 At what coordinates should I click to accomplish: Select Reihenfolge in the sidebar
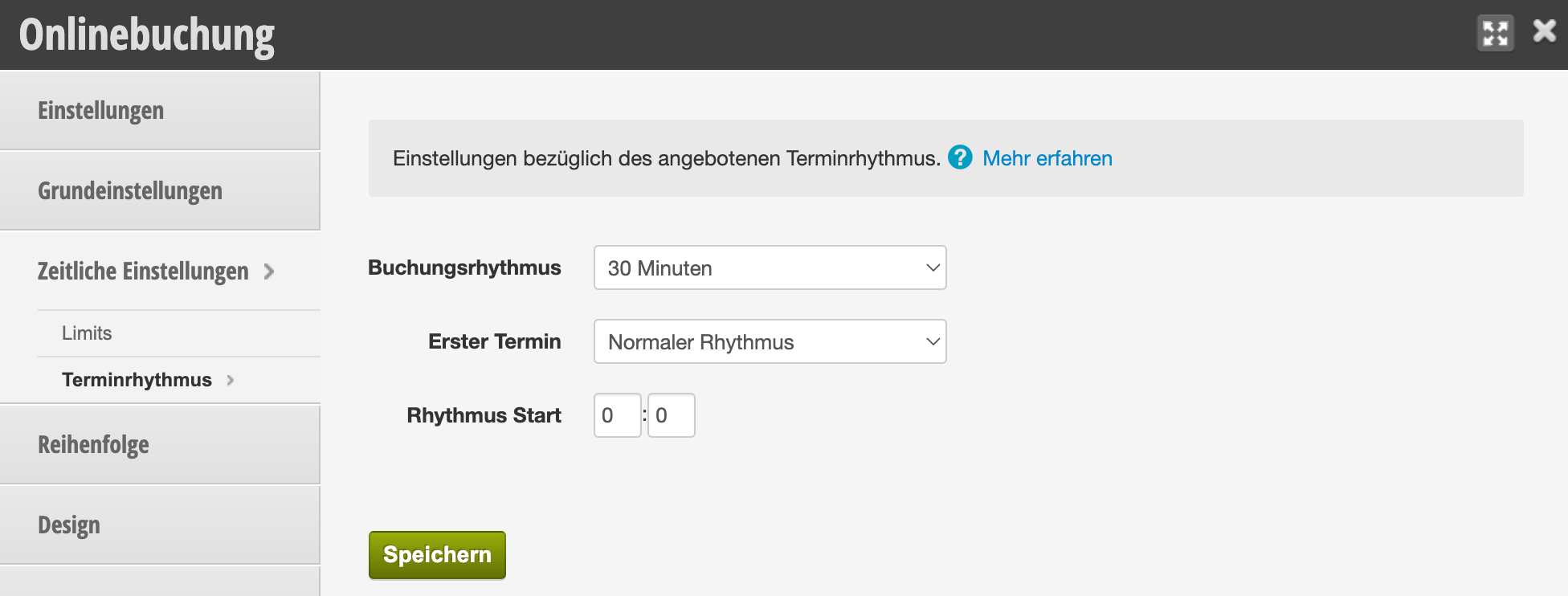pos(160,445)
